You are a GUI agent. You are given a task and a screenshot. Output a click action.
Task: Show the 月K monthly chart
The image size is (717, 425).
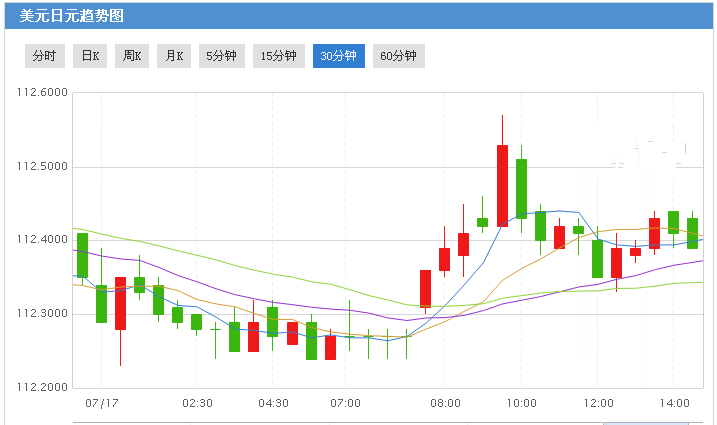[174, 56]
